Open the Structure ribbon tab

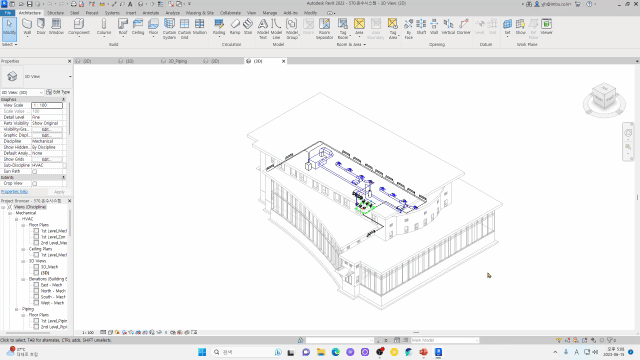(x=56, y=13)
